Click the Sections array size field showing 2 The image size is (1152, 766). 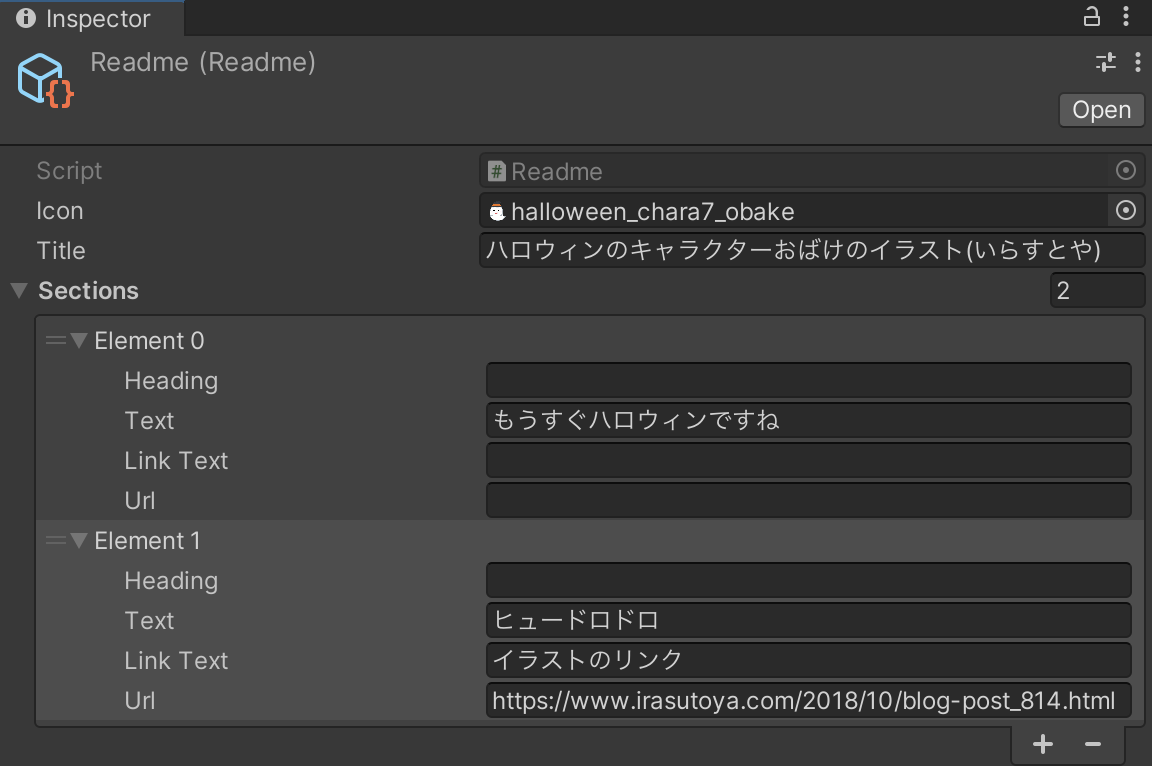(1097, 290)
